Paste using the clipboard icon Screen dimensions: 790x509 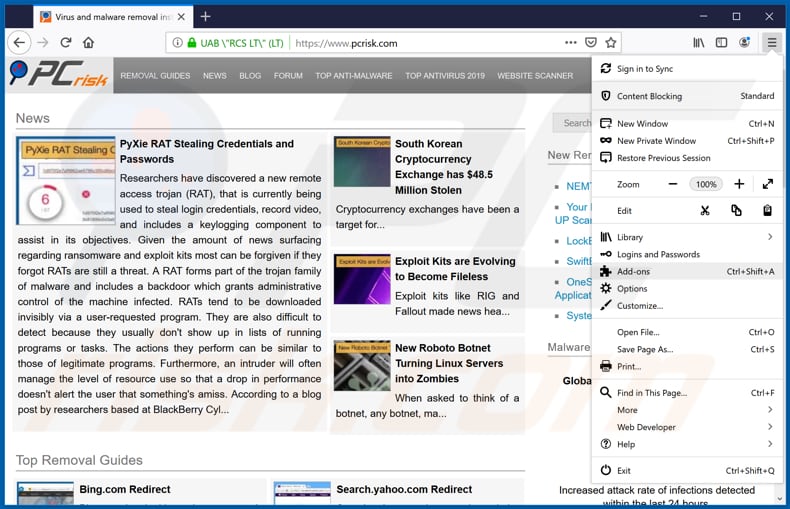[x=767, y=211]
